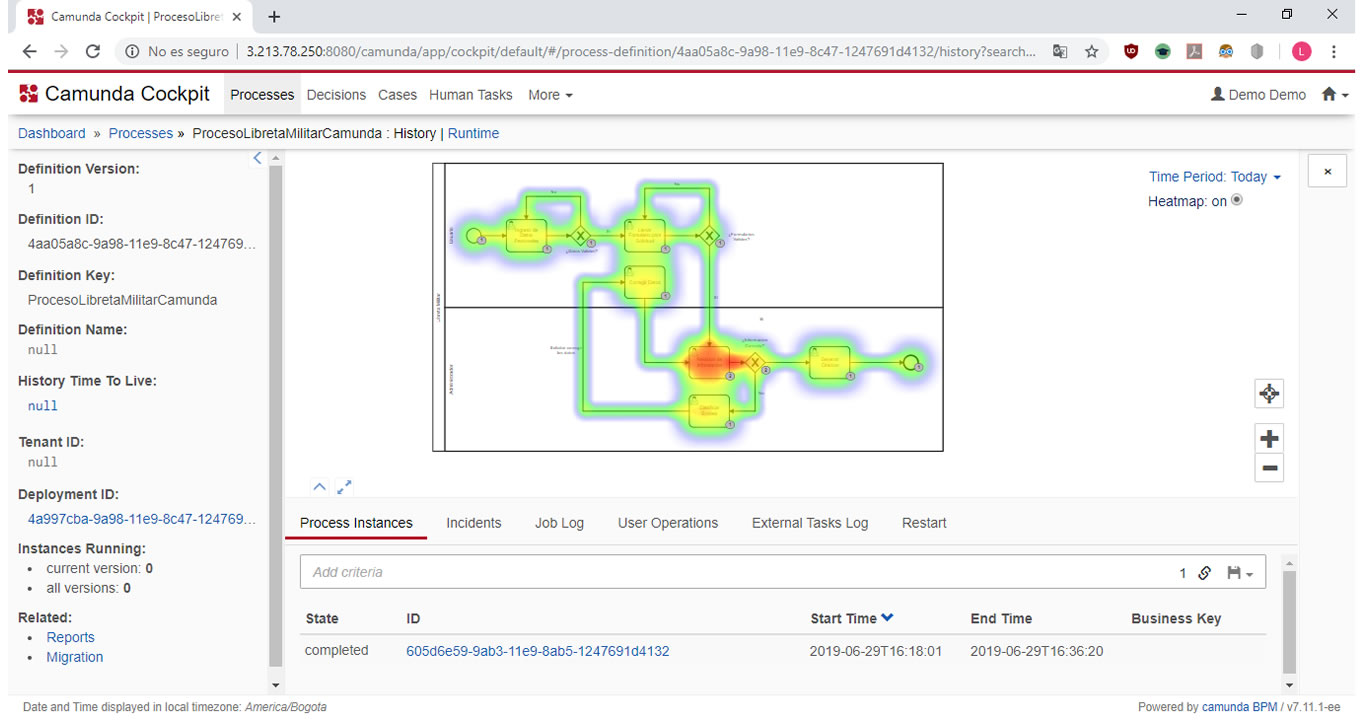This screenshot has width=1370, height=720.
Task: Reset diagram viewport with the crosshair icon
Action: [1269, 394]
